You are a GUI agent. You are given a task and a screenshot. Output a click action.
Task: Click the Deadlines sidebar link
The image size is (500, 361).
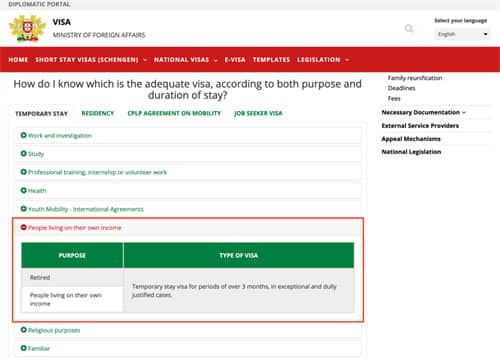coord(401,88)
